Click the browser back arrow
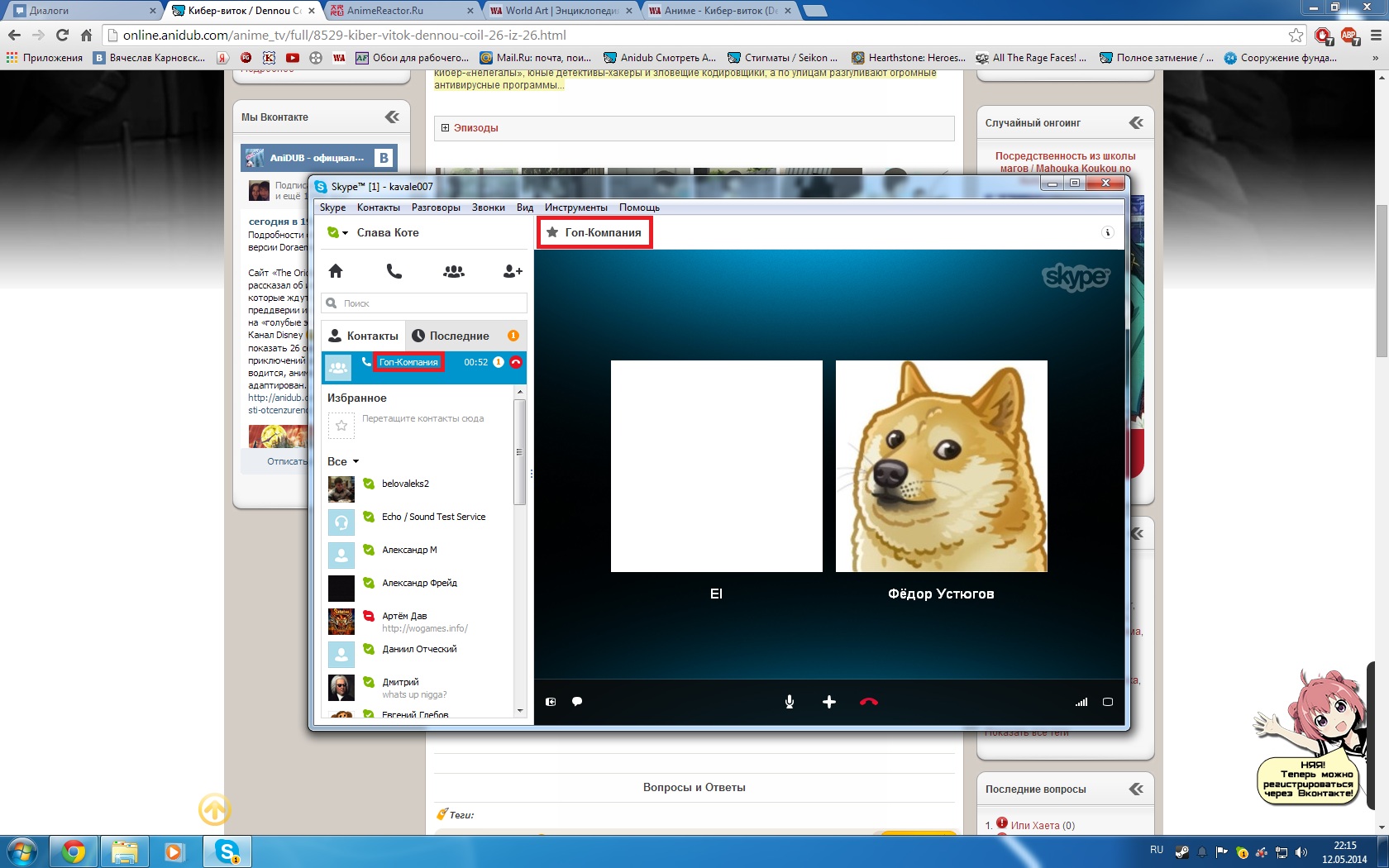The image size is (1389, 868). click(14, 35)
